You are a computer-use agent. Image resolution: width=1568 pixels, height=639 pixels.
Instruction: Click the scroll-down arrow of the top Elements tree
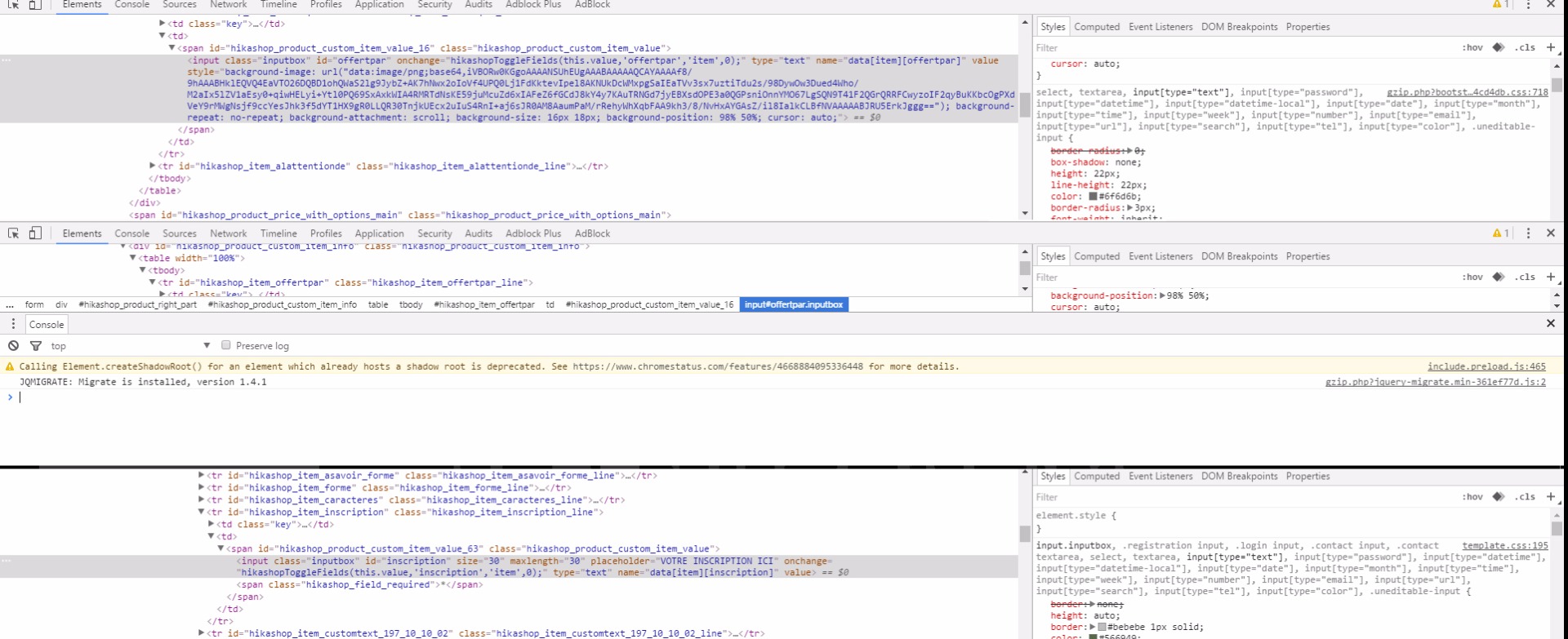1025,214
